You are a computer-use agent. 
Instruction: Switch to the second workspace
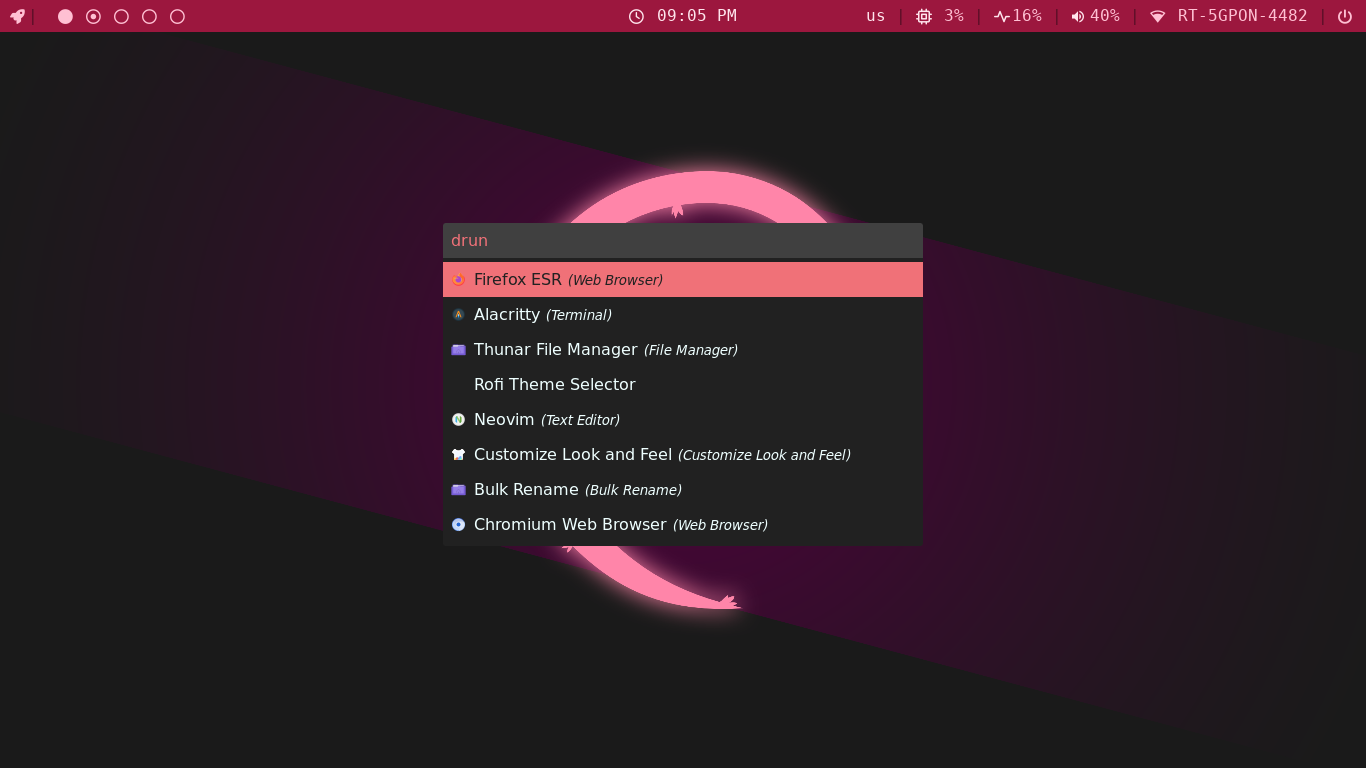click(93, 16)
